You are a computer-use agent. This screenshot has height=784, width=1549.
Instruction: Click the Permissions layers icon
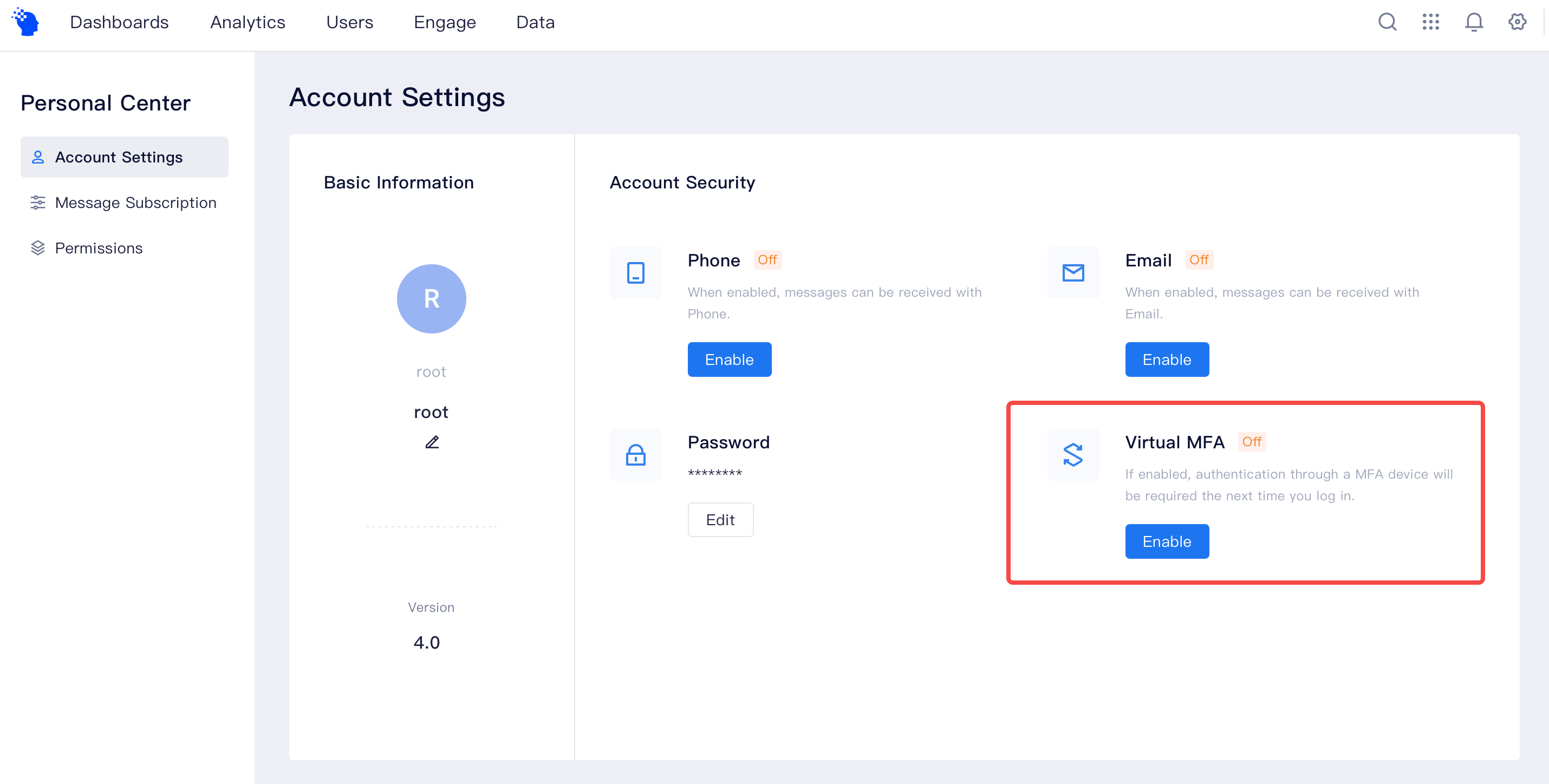38,249
